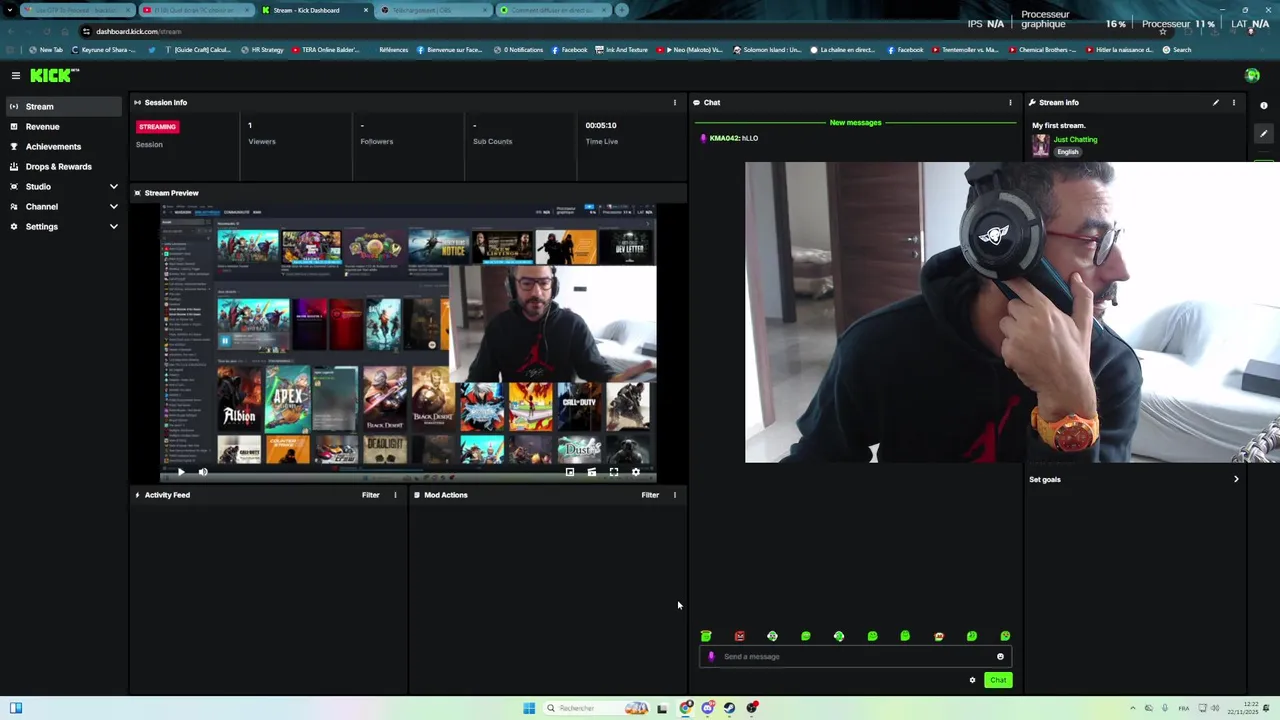1280x720 pixels.
Task: Click the angry red emote
Action: (x=740, y=636)
